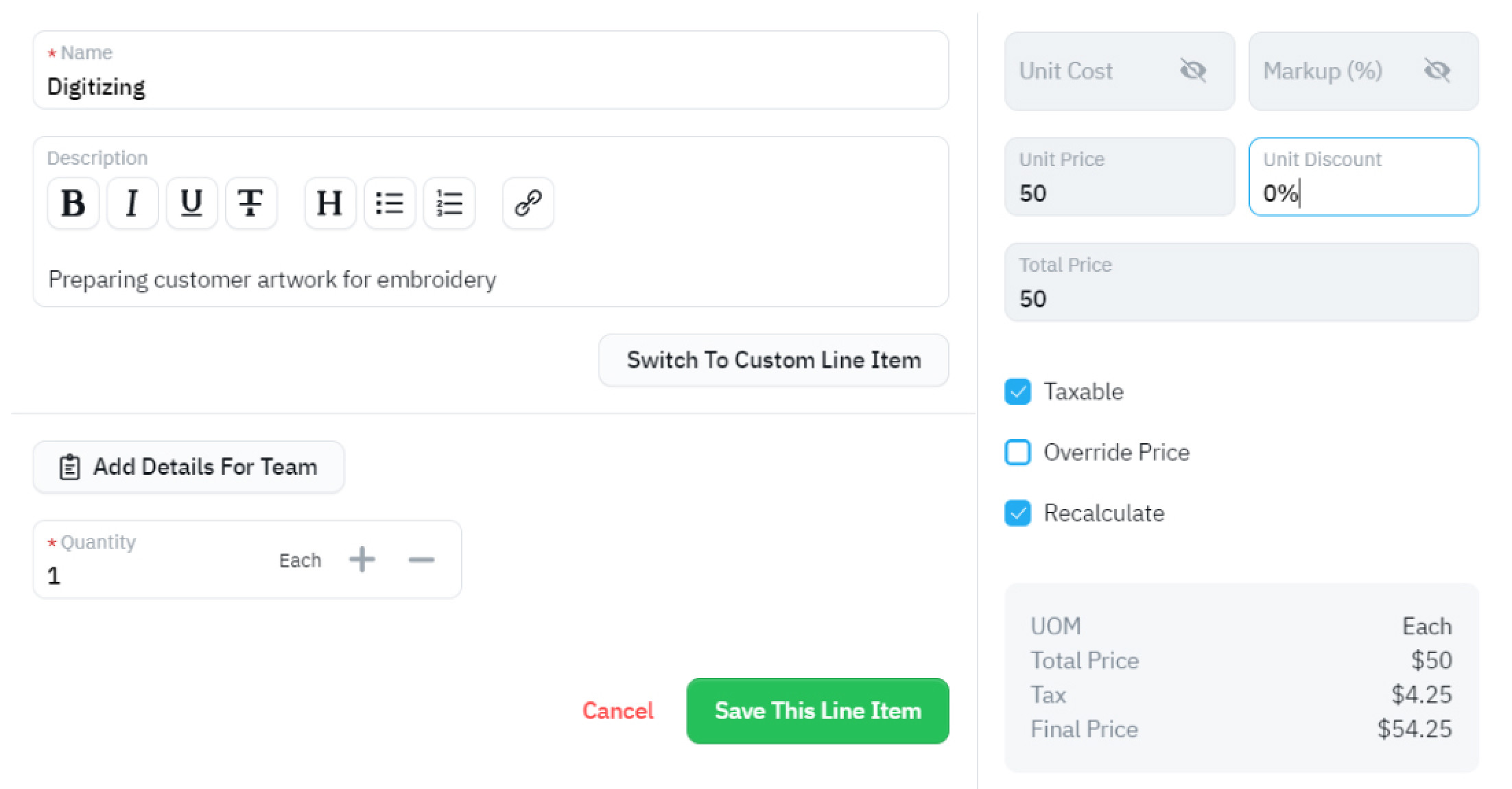Apply italic formatting to description

[x=132, y=203]
